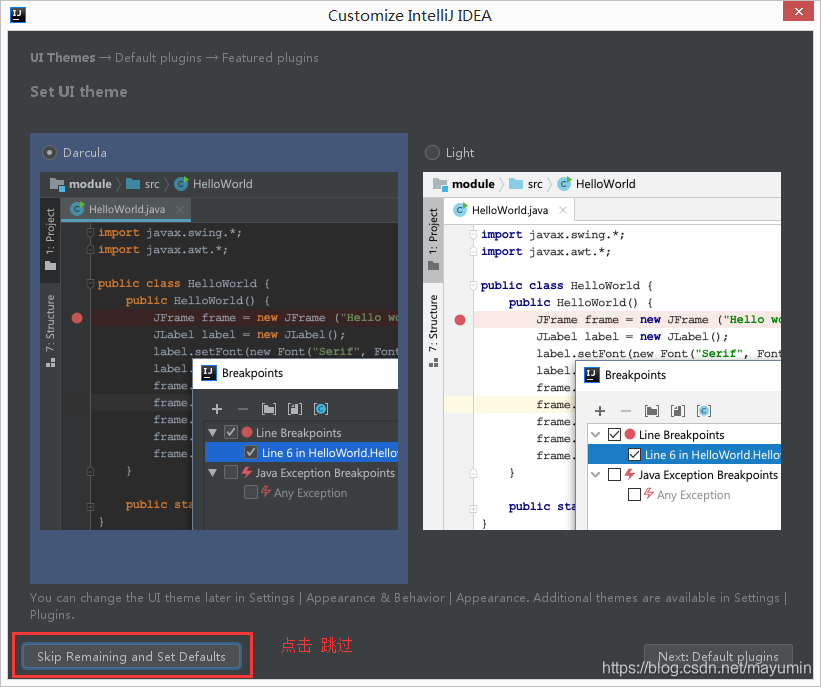Viewport: 821px width, 687px height.
Task: Click group-by-file icon in Darcula Breakpoints
Action: coord(295,409)
